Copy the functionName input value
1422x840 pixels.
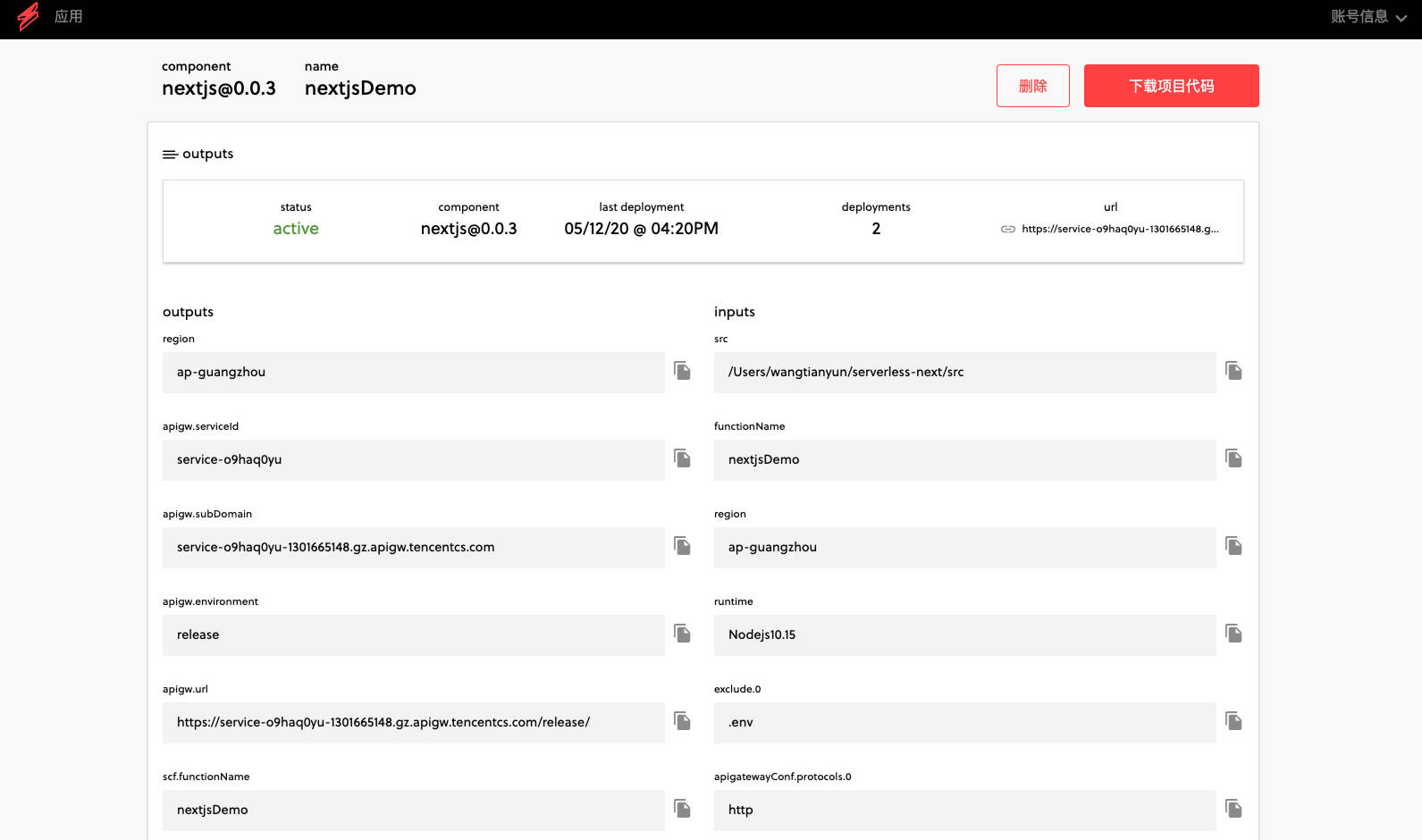tap(1233, 458)
